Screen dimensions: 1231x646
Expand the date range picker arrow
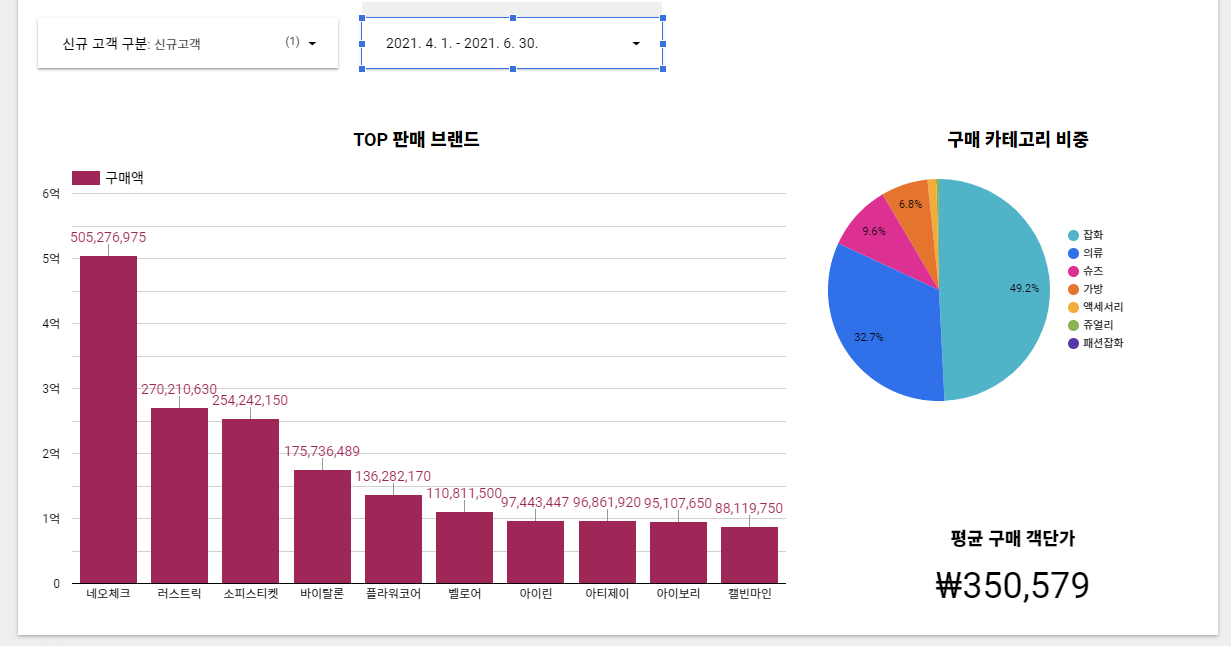[x=636, y=44]
